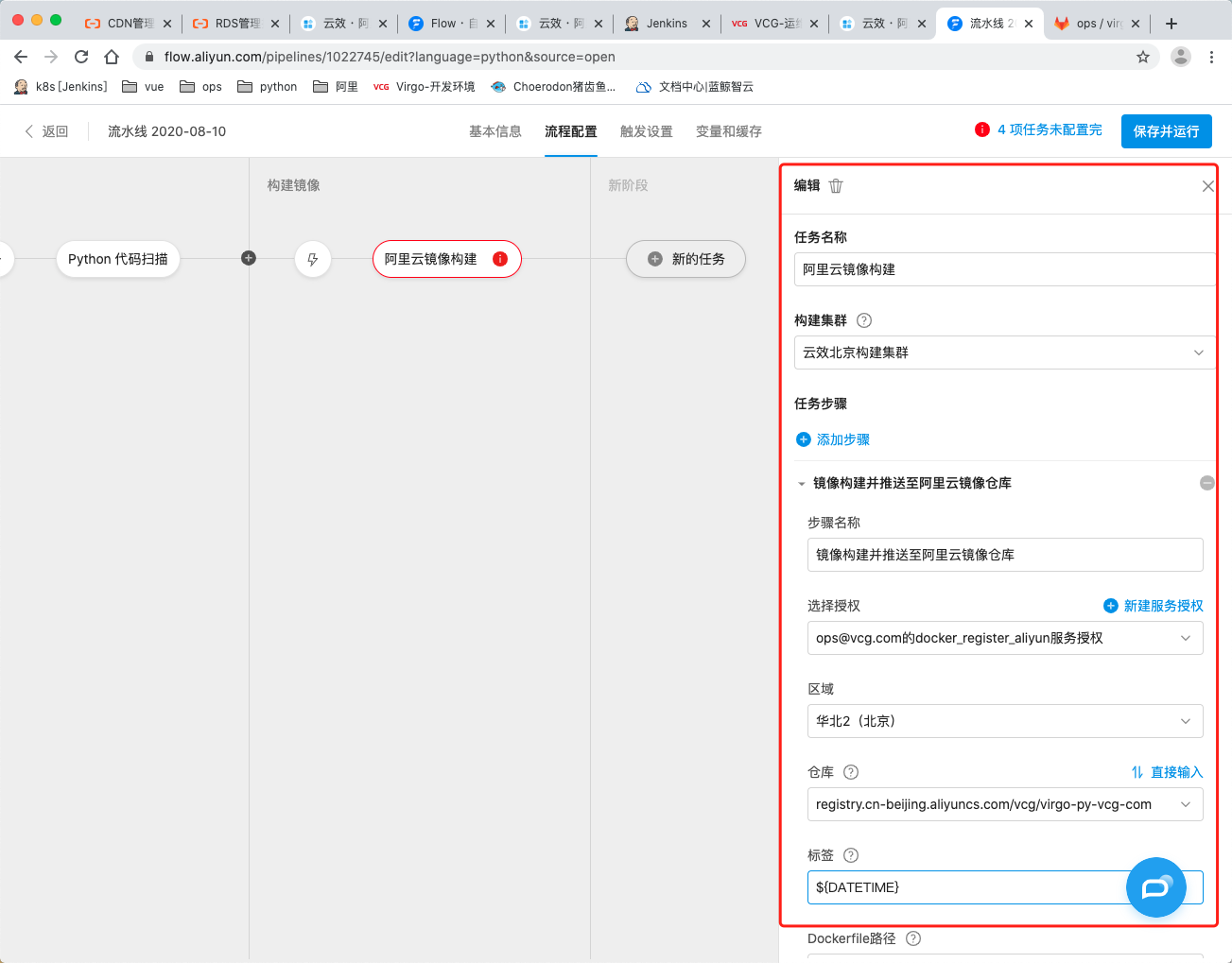The image size is (1232, 963).
Task: Remove step with the minus circle icon
Action: tap(1206, 483)
